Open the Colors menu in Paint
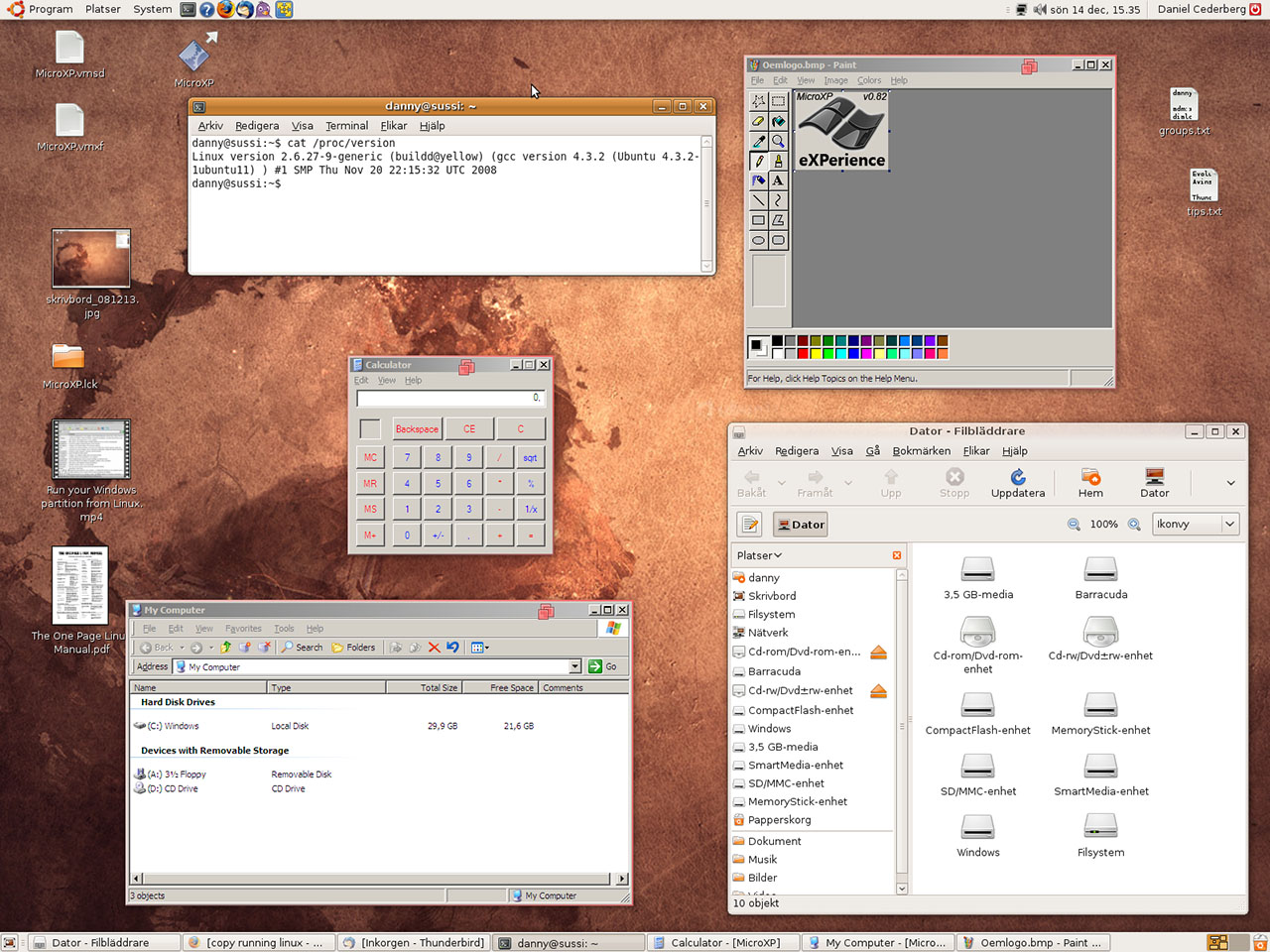Screen dimensions: 1270x952 (x=869, y=80)
